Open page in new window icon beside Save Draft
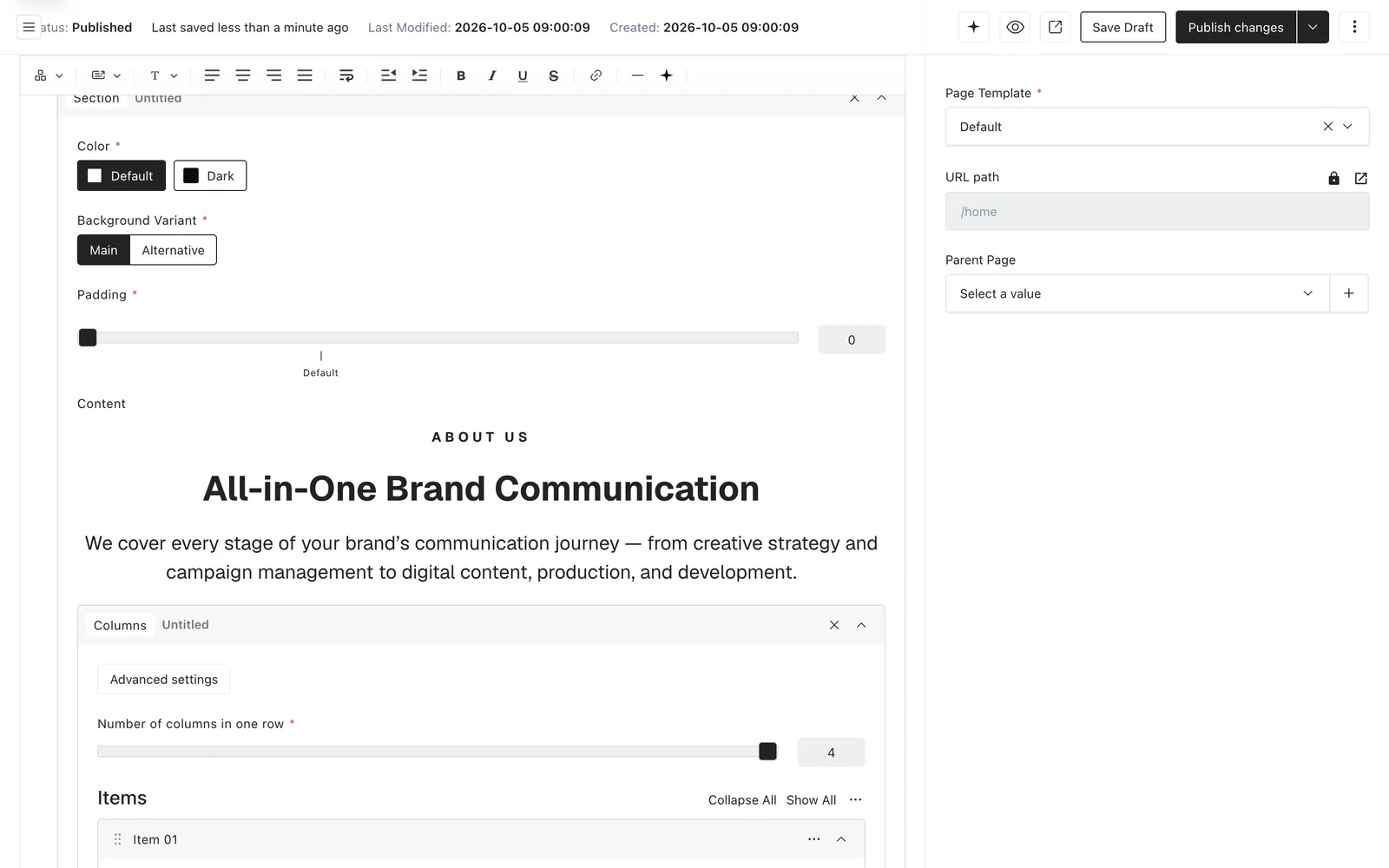 coord(1056,28)
